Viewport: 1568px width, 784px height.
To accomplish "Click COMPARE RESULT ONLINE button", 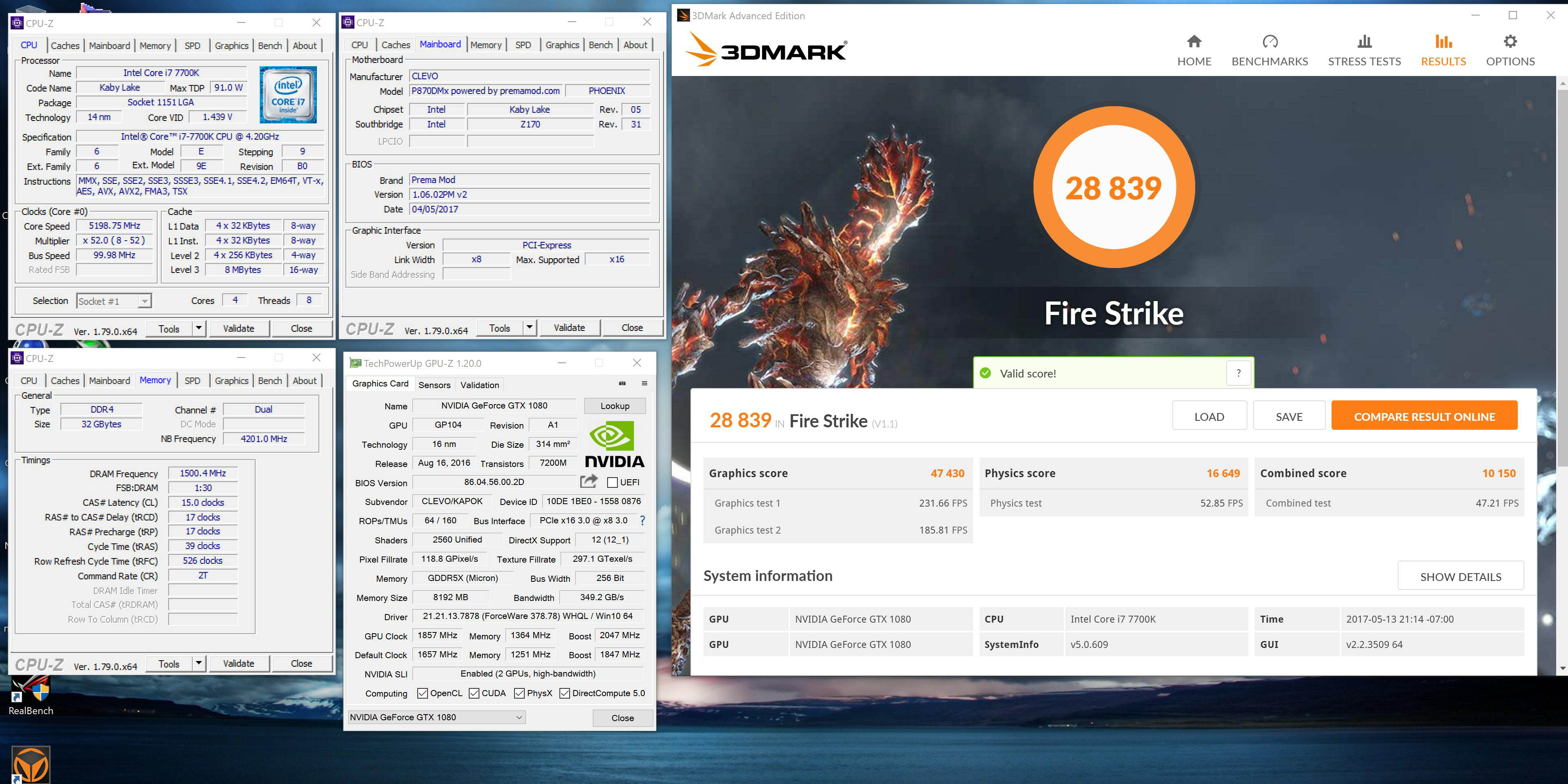I will click(1424, 417).
